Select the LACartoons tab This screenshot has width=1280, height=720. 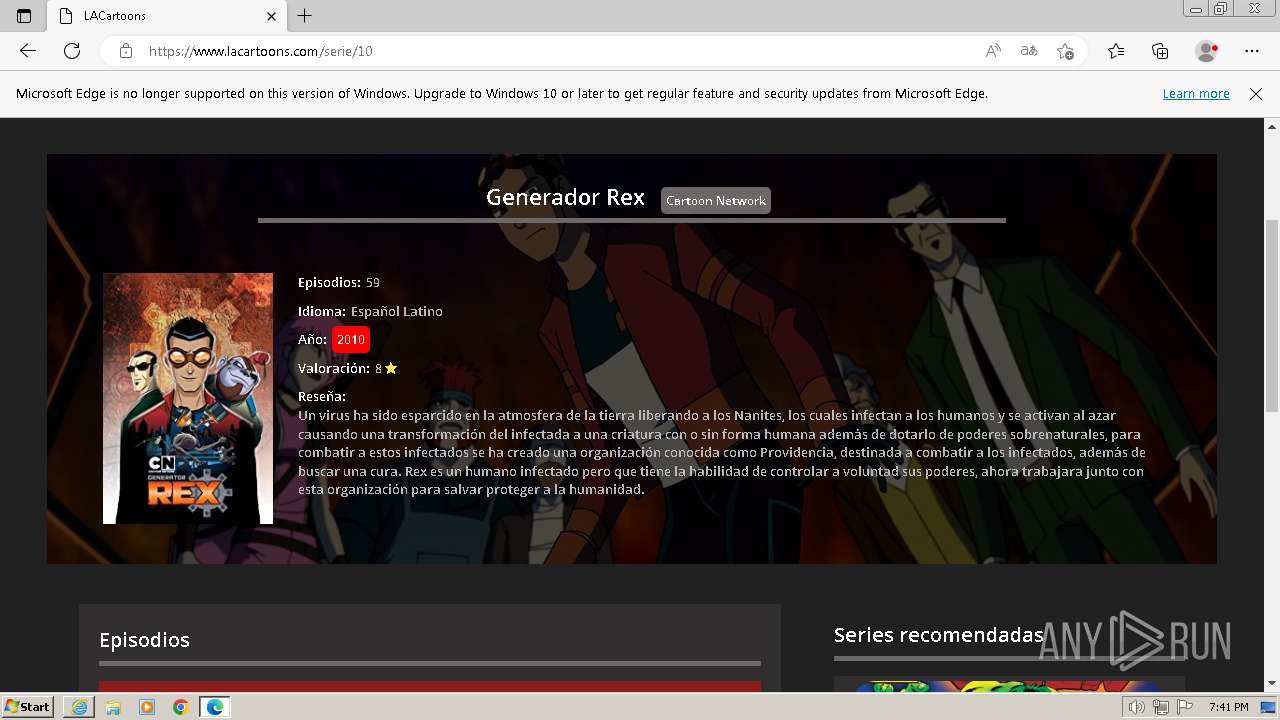168,16
